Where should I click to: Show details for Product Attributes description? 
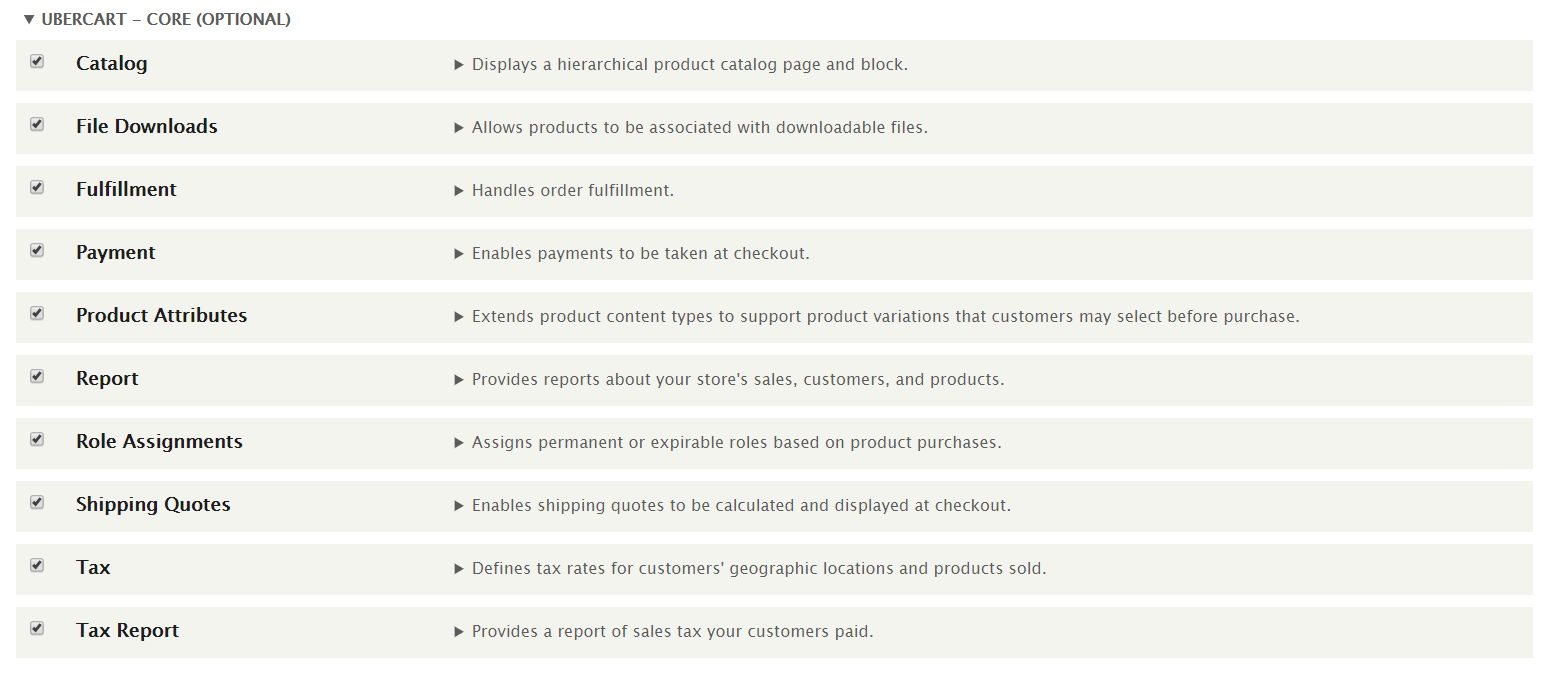point(459,317)
